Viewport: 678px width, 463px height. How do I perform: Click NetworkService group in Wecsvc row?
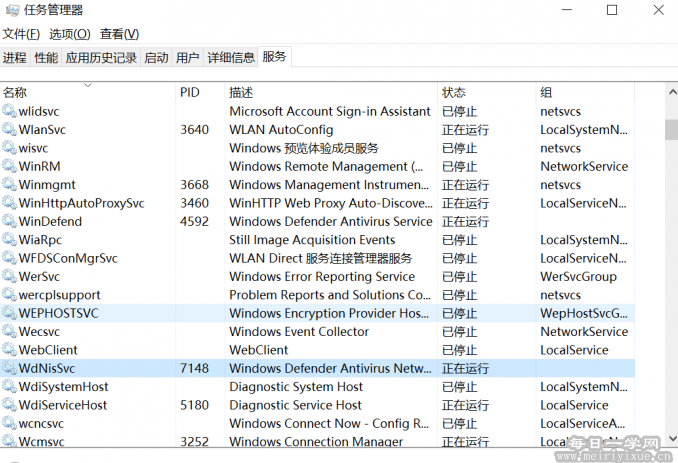[584, 332]
